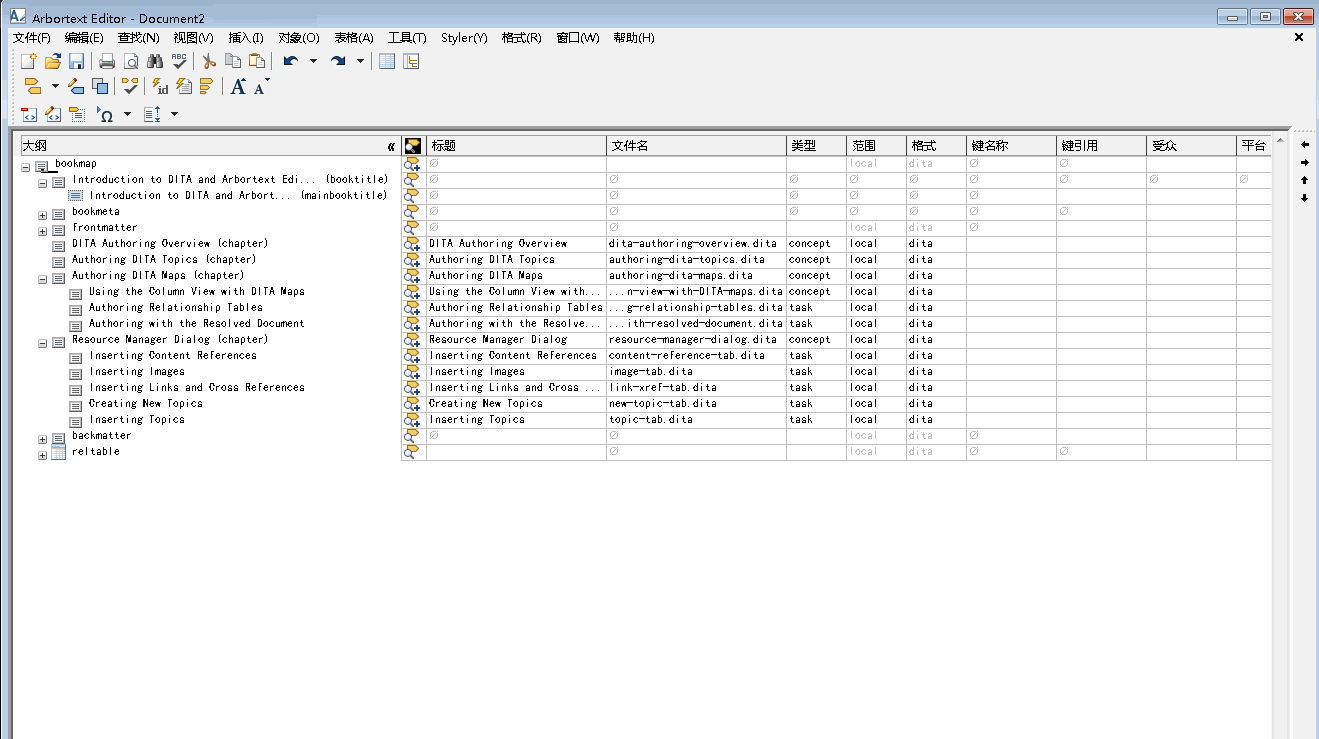Viewport: 1319px width, 739px height.
Task: Click the locate icon in the column header
Action: pyautogui.click(x=413, y=146)
